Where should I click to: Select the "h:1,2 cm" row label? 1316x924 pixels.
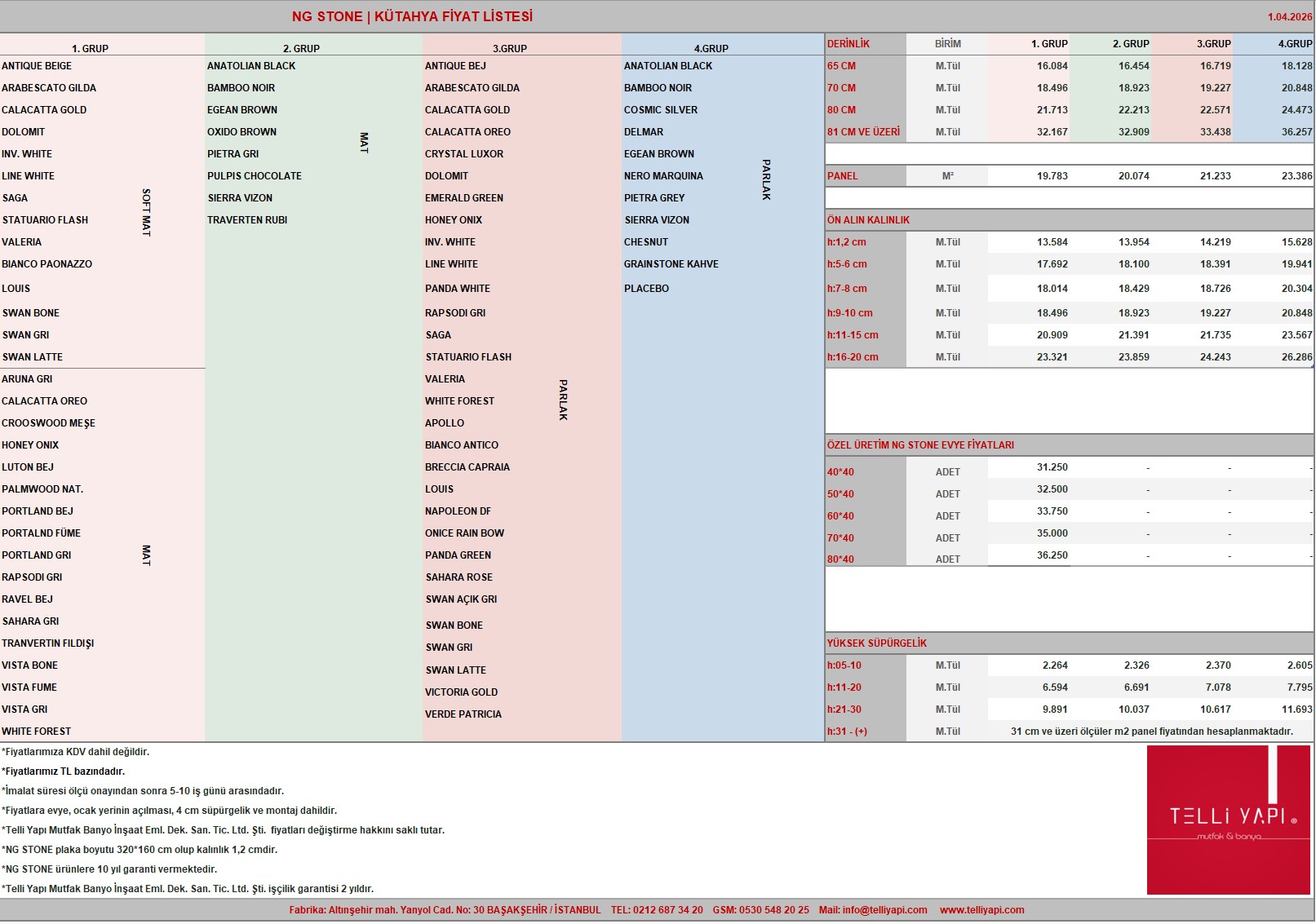point(847,242)
